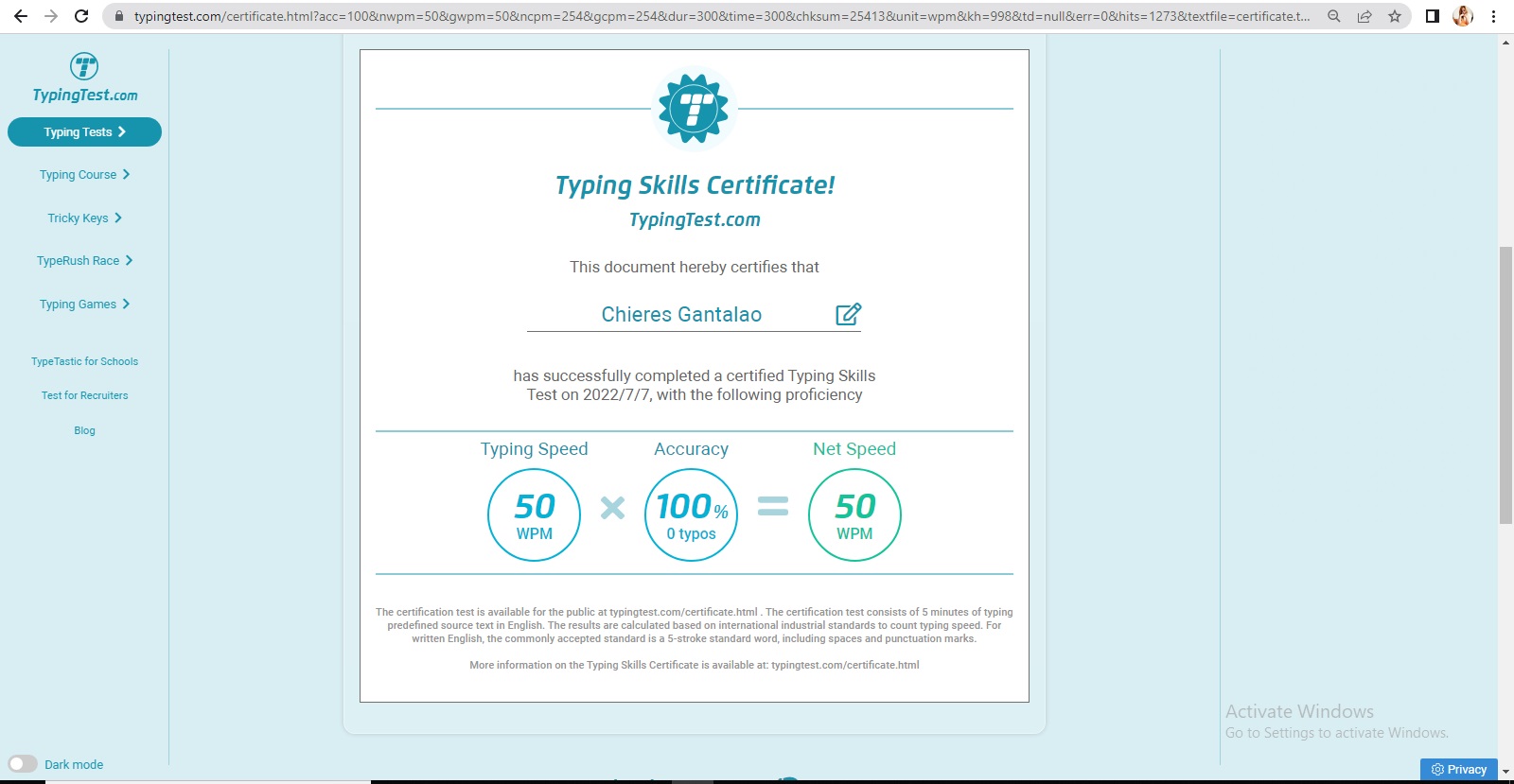Open the Chrome three-dot menu

click(x=1493, y=16)
